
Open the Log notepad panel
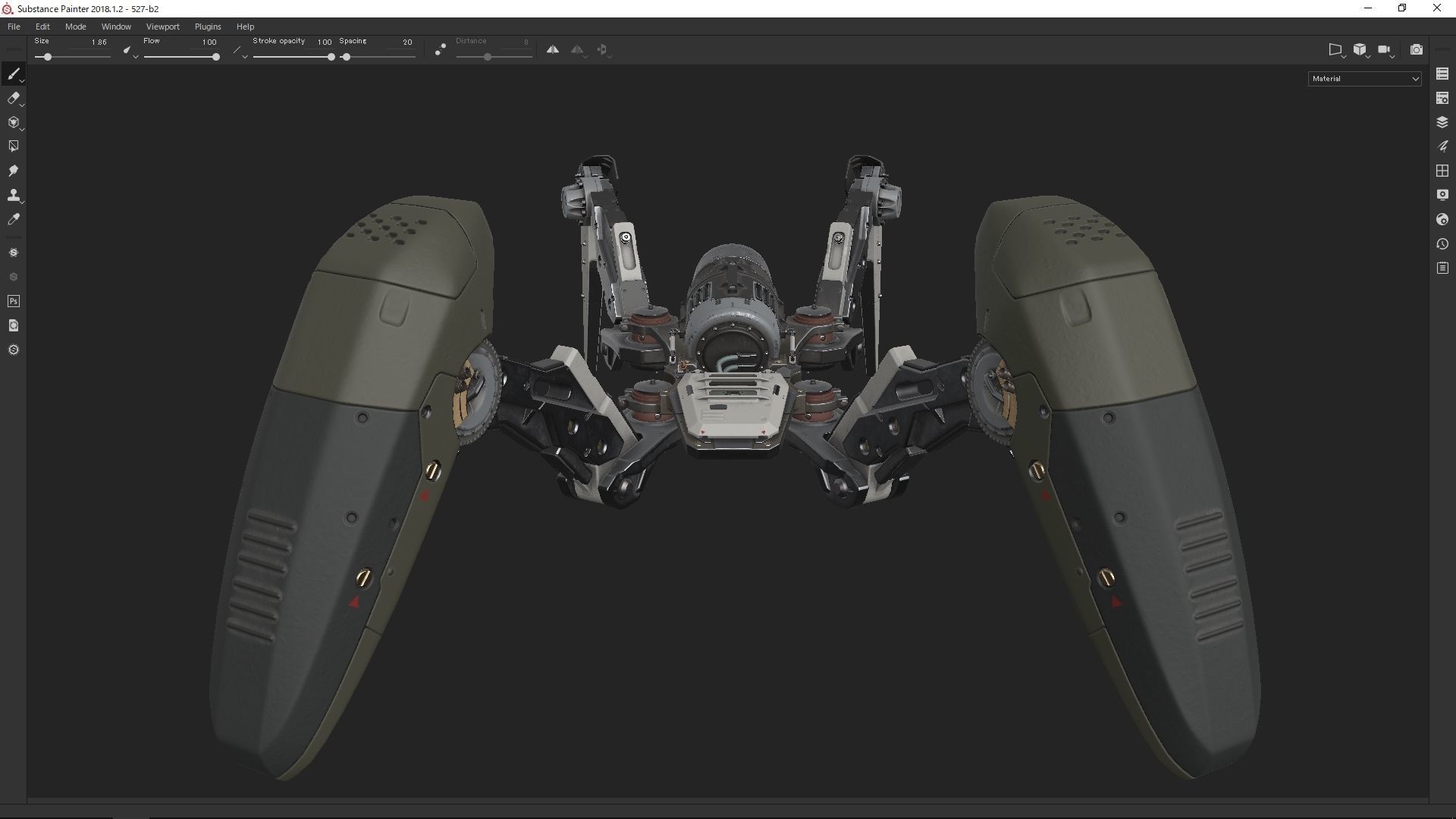[x=1442, y=268]
